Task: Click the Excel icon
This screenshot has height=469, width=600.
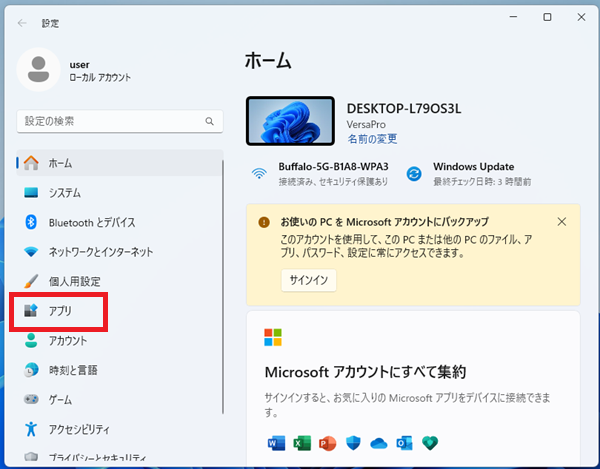Action: click(x=302, y=443)
